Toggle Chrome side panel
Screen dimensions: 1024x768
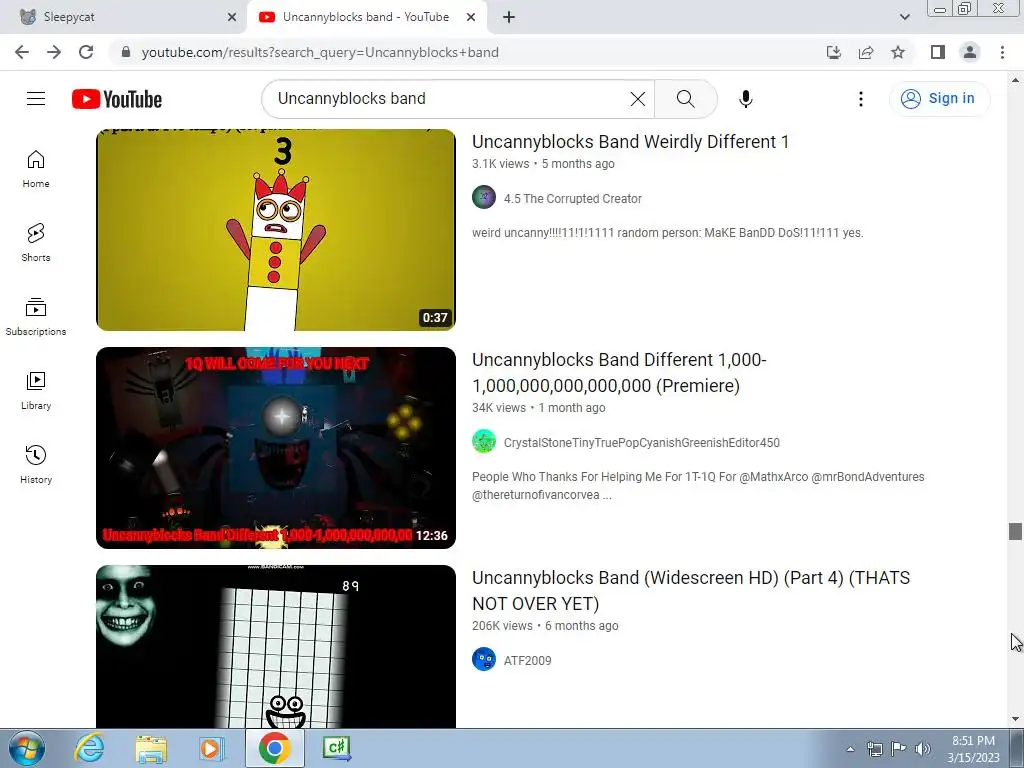tap(938, 52)
